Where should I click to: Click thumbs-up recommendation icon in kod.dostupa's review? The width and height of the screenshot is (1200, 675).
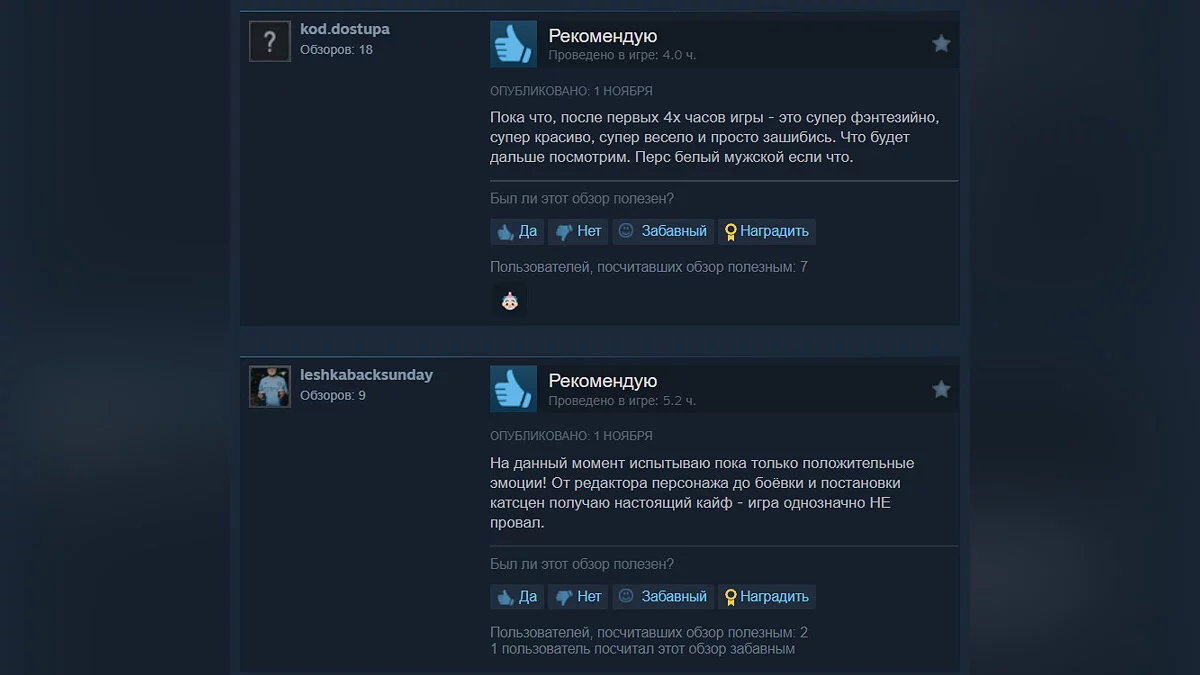(x=513, y=44)
